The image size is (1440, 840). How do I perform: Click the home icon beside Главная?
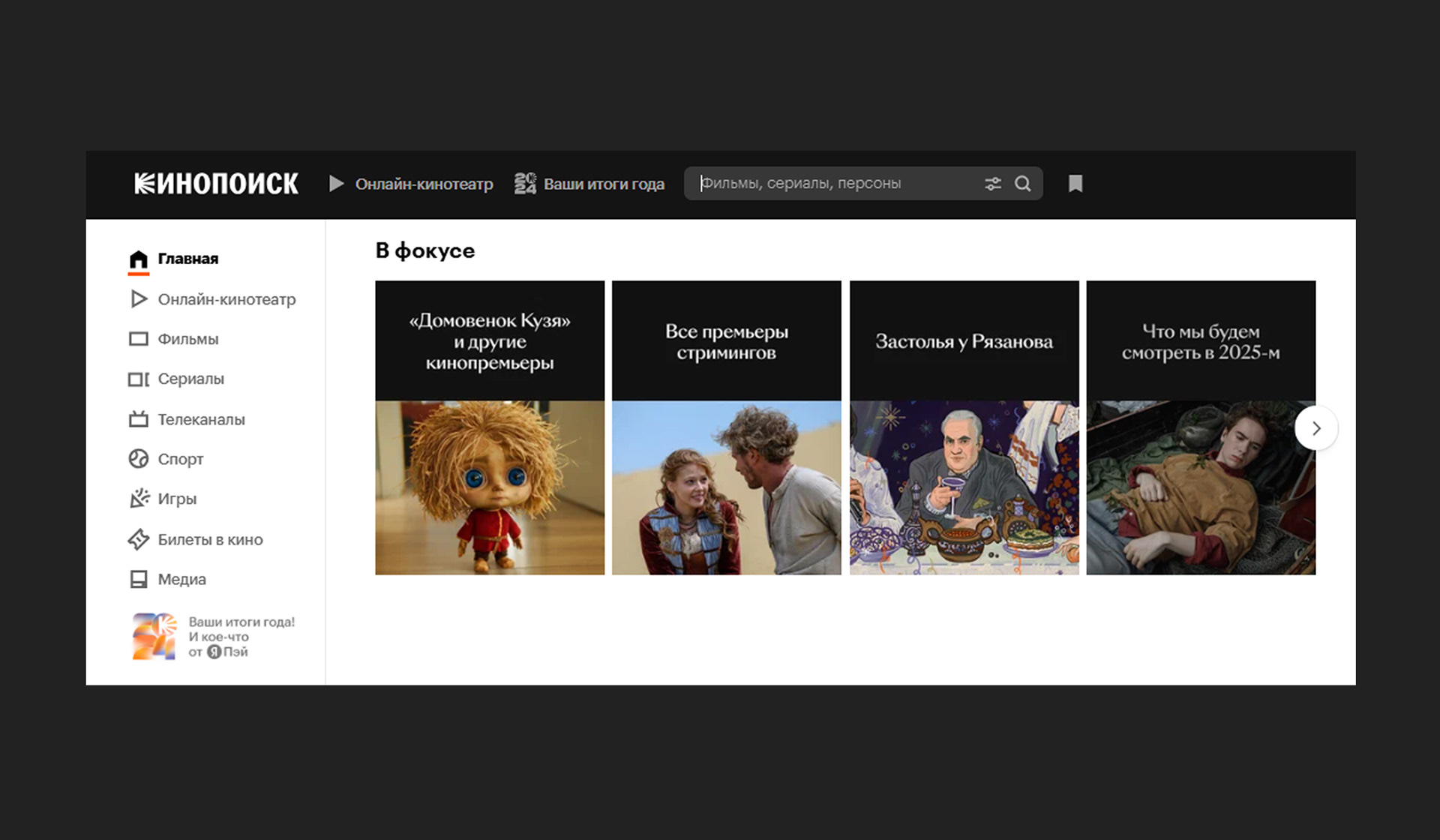pyautogui.click(x=139, y=259)
